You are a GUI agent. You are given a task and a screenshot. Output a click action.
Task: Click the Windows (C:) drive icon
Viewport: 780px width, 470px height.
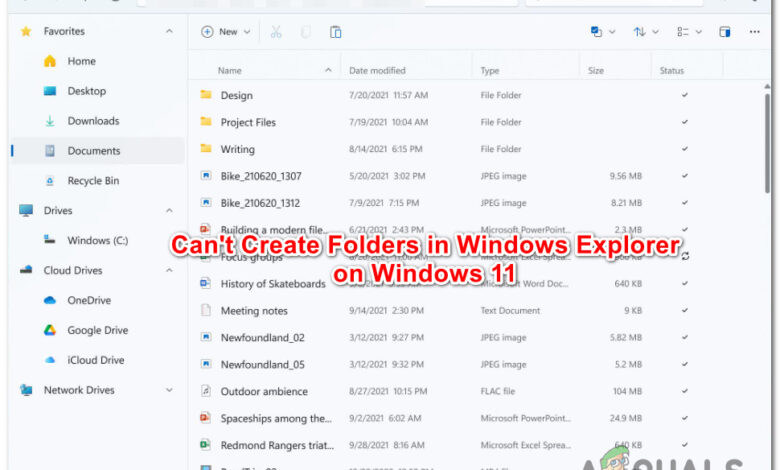click(x=50, y=240)
